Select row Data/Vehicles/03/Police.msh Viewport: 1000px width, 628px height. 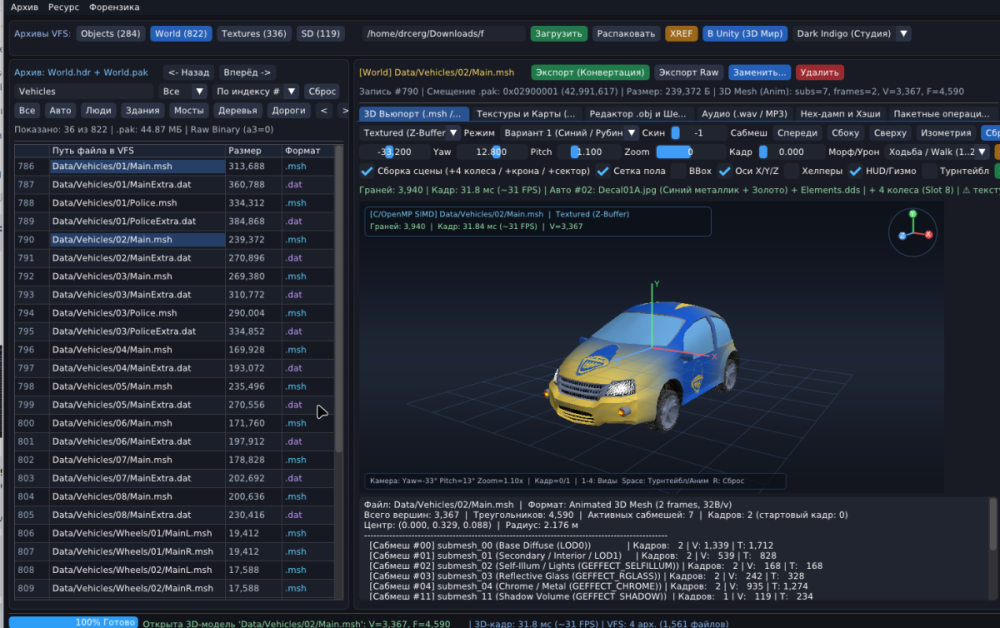point(174,313)
